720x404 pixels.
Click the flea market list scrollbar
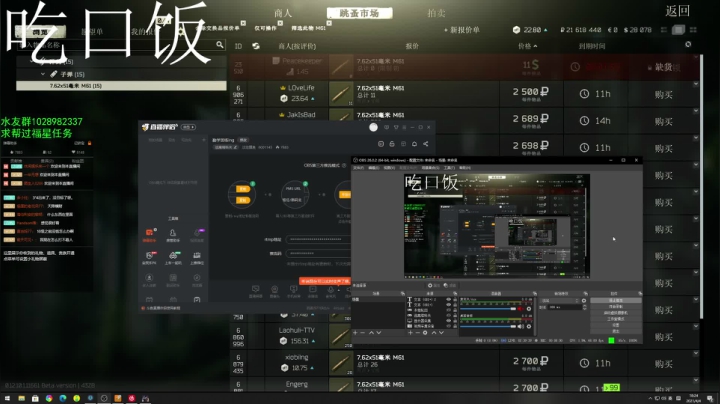pos(701,187)
